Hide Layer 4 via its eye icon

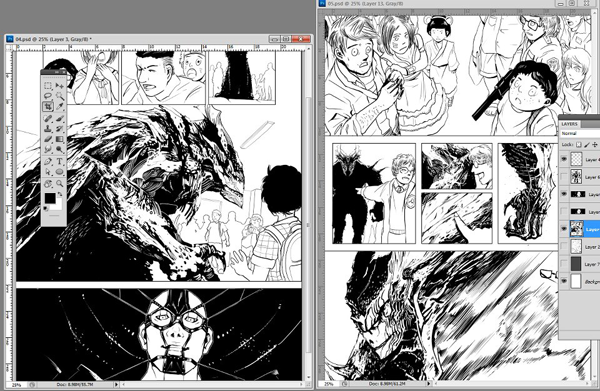pos(564,159)
